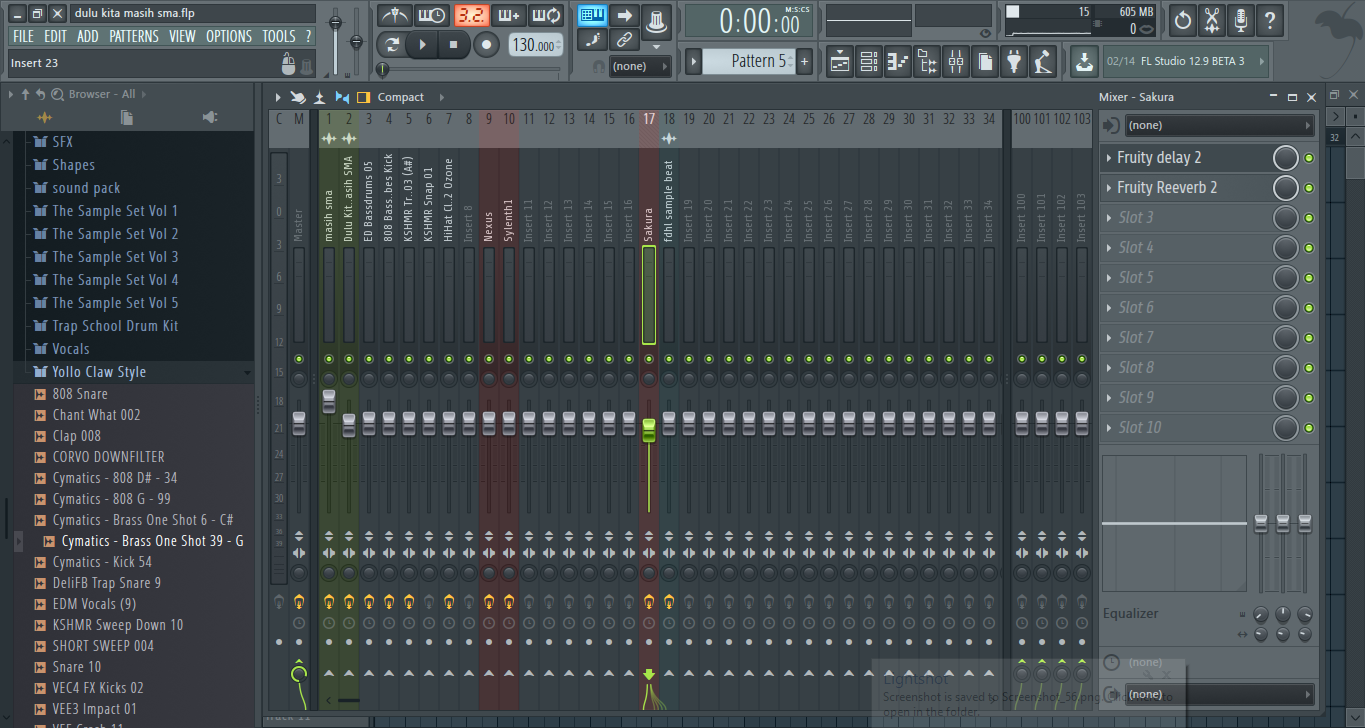Open project info page icon
1365x728 pixels.
[x=986, y=62]
